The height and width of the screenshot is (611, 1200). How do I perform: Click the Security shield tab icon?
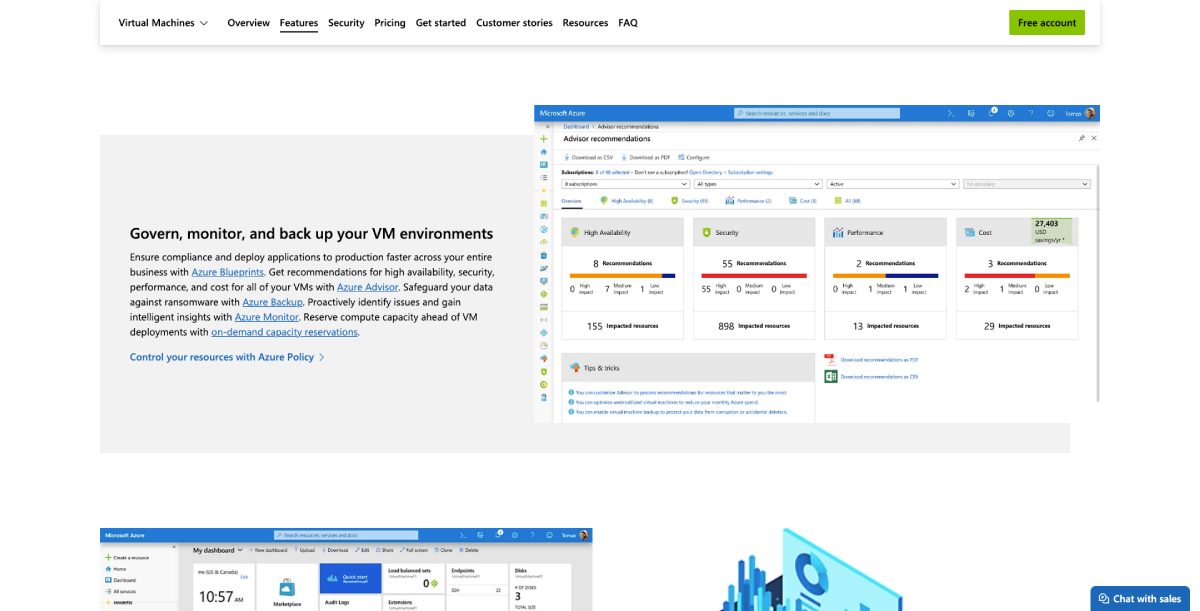[675, 201]
